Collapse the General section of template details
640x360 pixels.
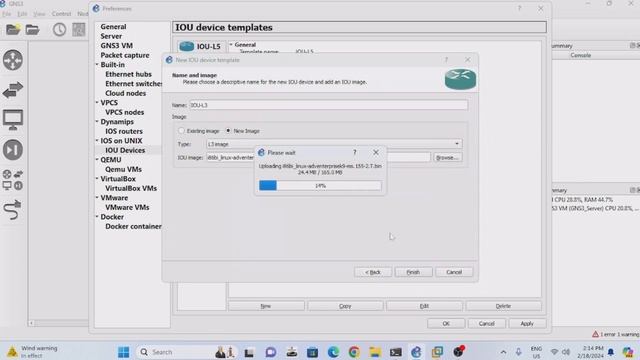[x=231, y=44]
